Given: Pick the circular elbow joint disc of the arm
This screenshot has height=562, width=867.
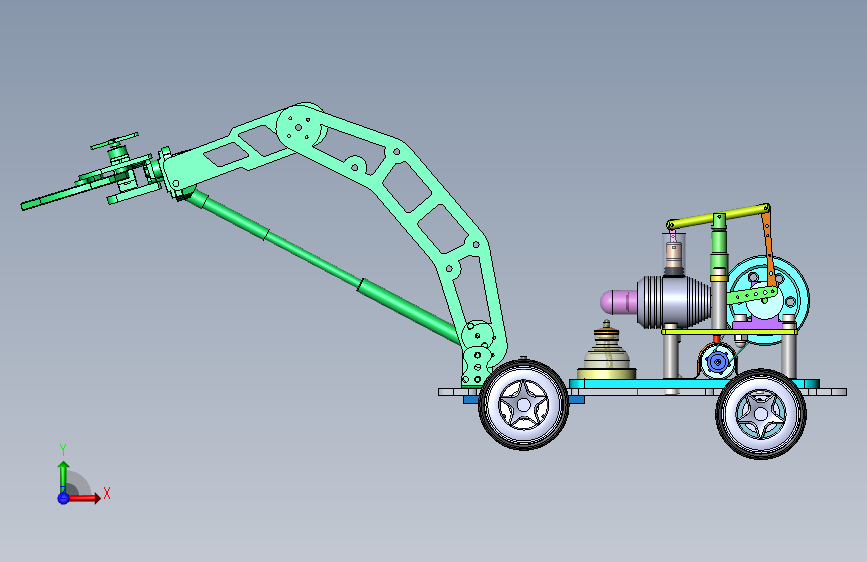Looking at the screenshot, I should pyautogui.click(x=299, y=128).
